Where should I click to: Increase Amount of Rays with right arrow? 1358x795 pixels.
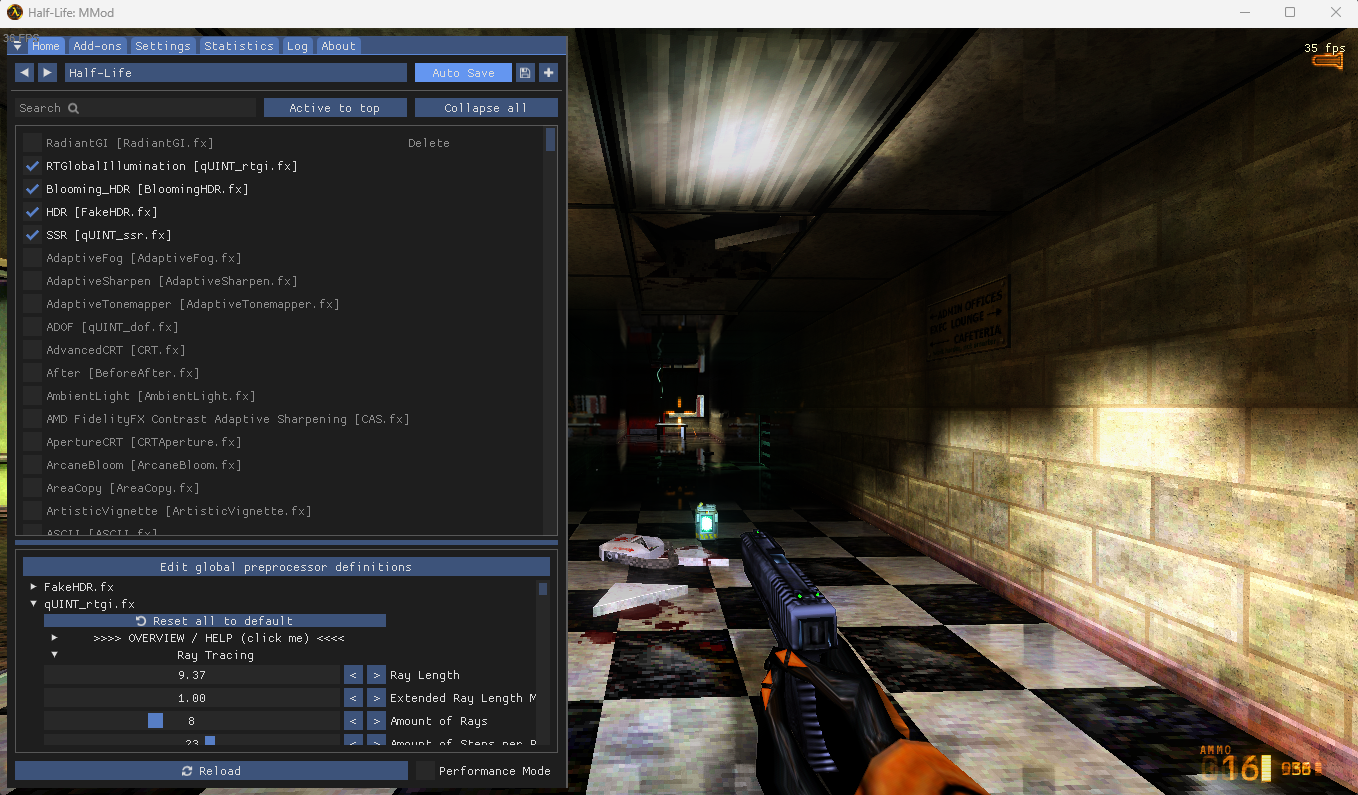click(376, 721)
